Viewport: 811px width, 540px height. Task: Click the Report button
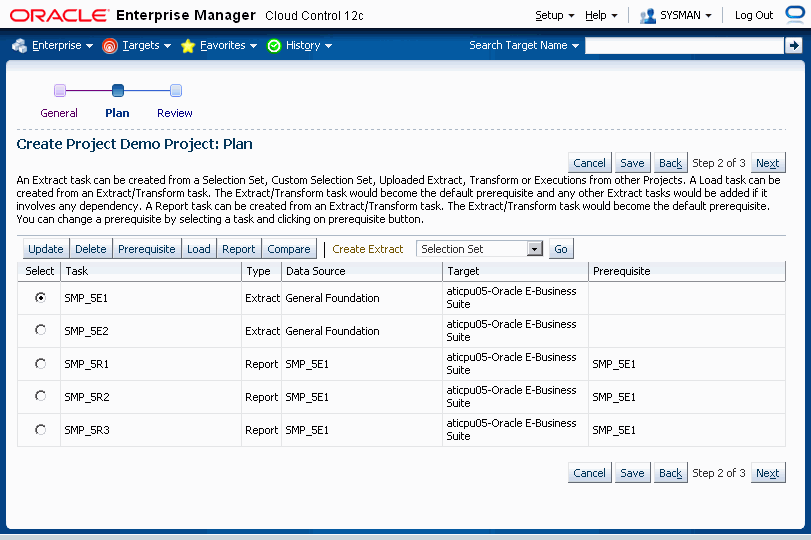[x=238, y=249]
